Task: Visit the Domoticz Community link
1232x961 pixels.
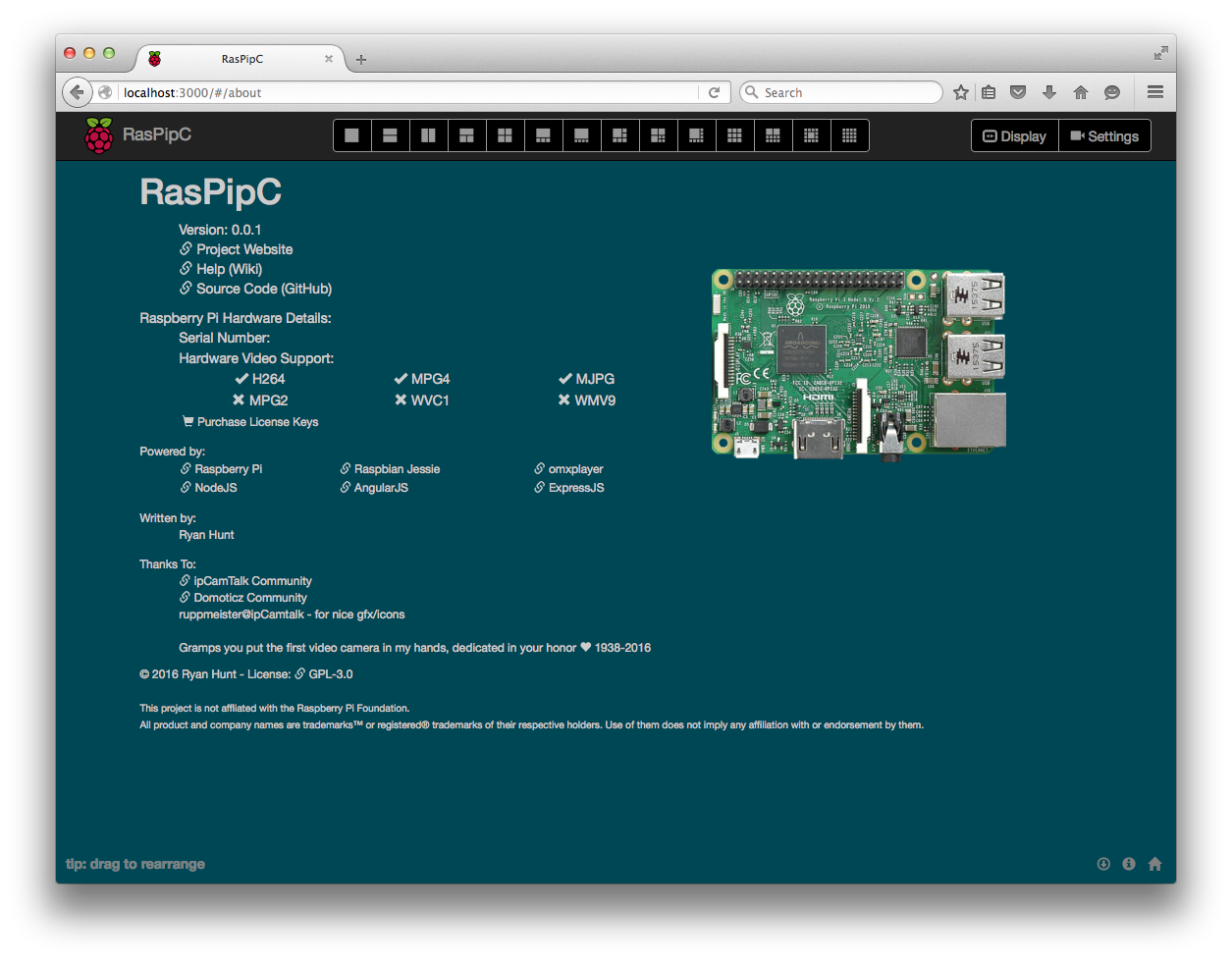Action: coord(242,598)
